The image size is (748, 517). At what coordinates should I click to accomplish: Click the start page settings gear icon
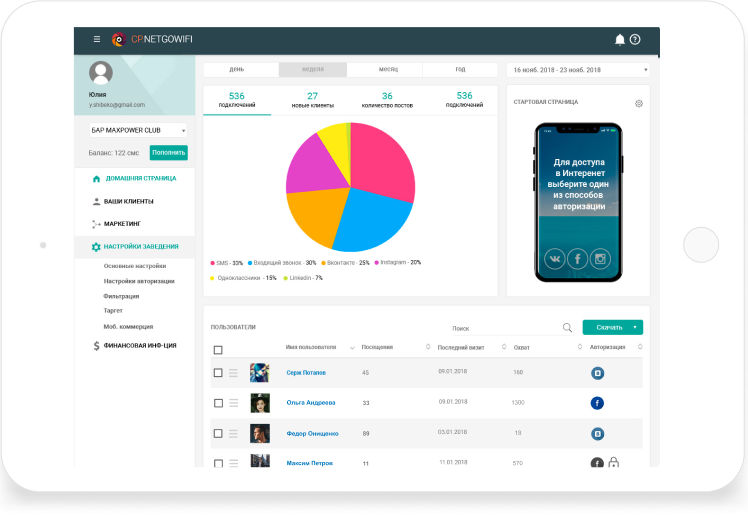click(x=639, y=103)
